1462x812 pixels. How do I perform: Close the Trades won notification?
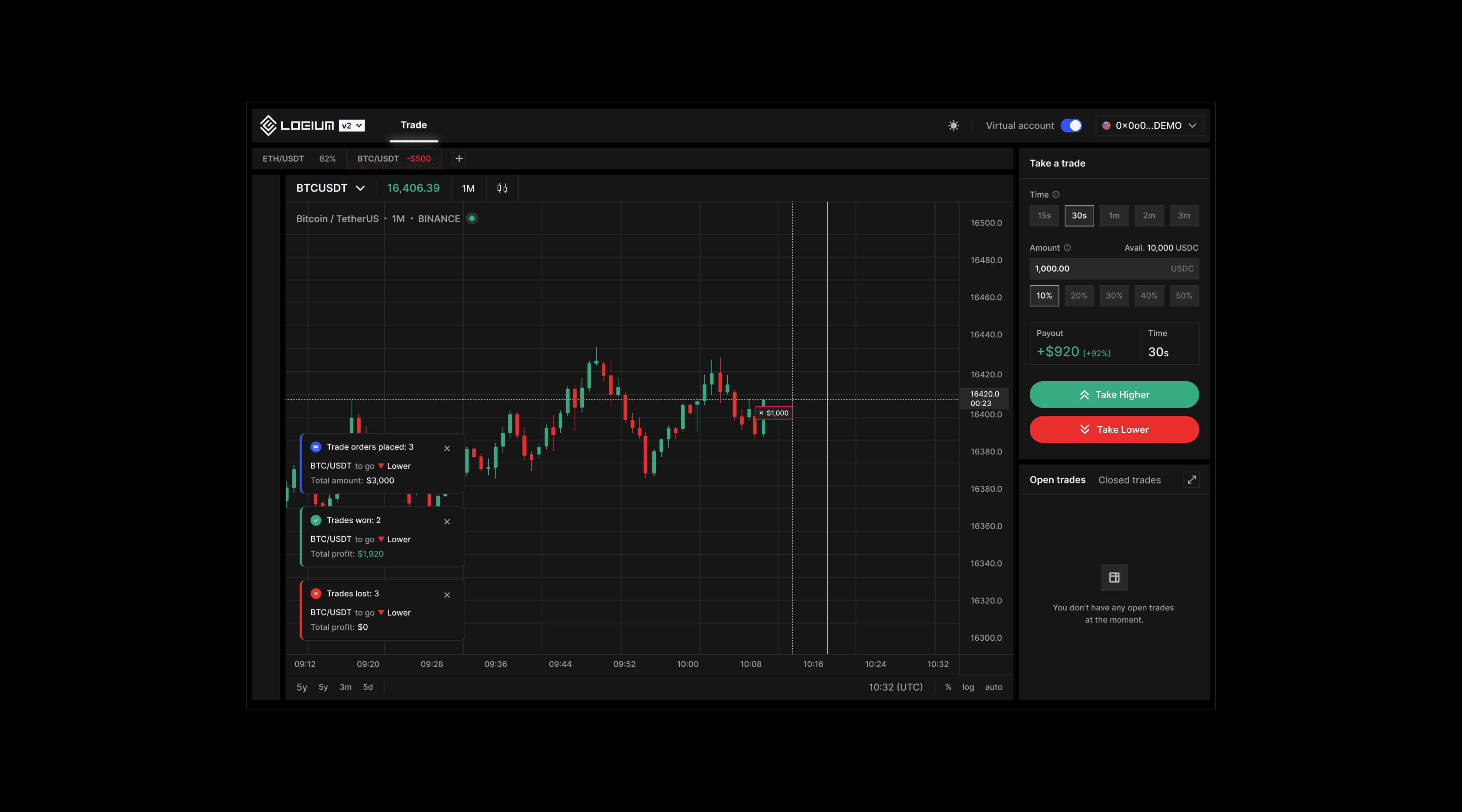tap(447, 522)
